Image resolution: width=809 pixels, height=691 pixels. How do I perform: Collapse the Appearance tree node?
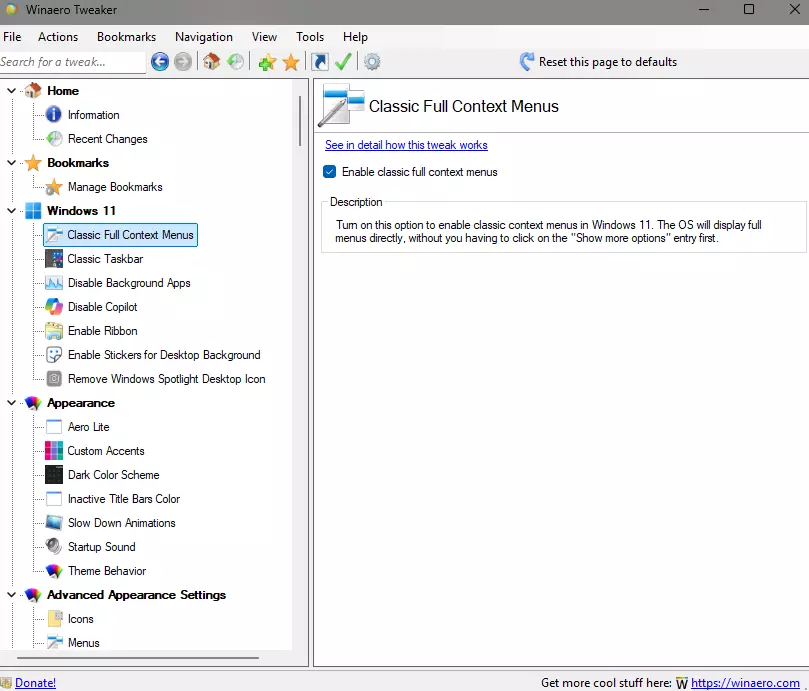point(11,403)
